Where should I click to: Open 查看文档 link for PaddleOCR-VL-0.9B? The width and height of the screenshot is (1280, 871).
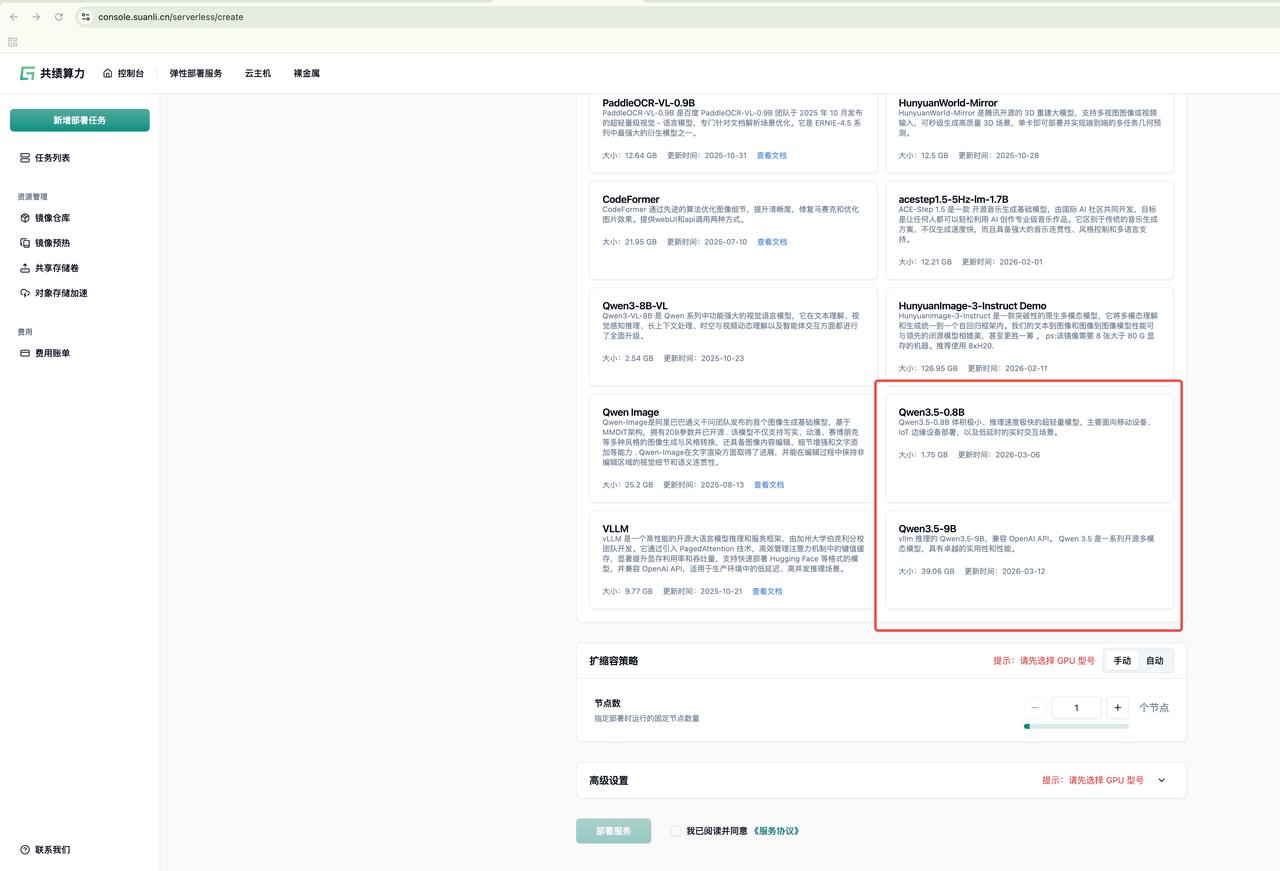[x=772, y=155]
